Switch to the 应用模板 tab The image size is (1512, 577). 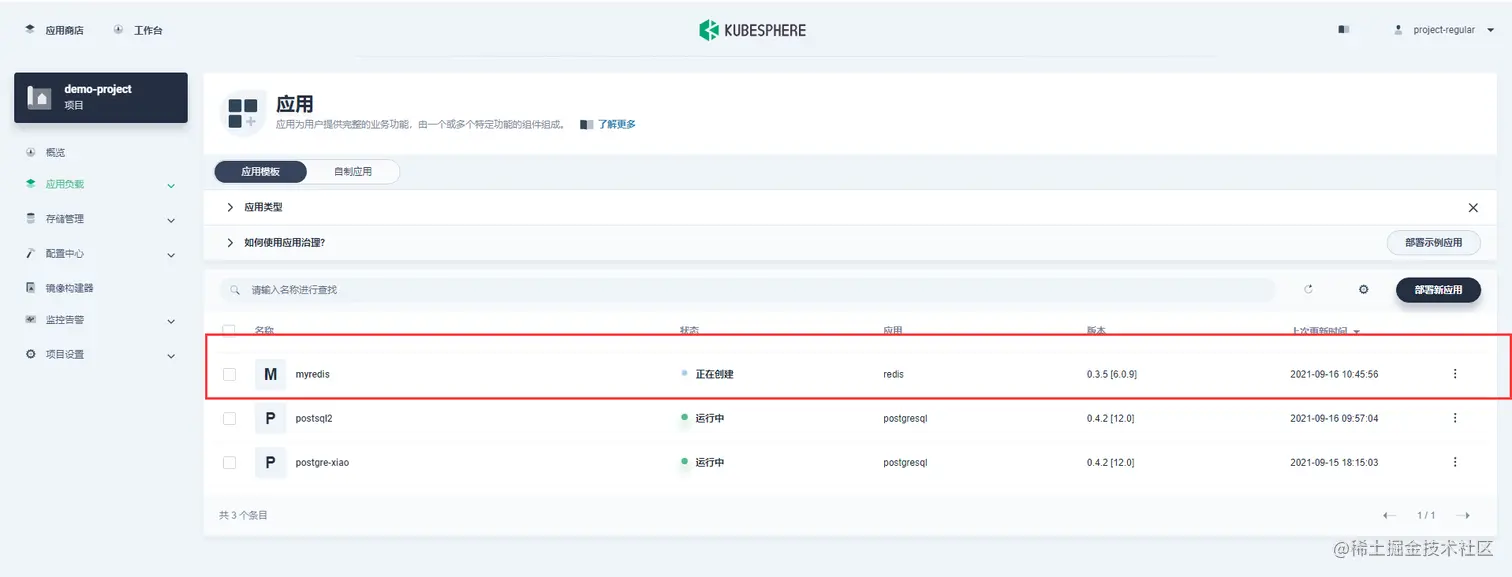click(x=260, y=172)
